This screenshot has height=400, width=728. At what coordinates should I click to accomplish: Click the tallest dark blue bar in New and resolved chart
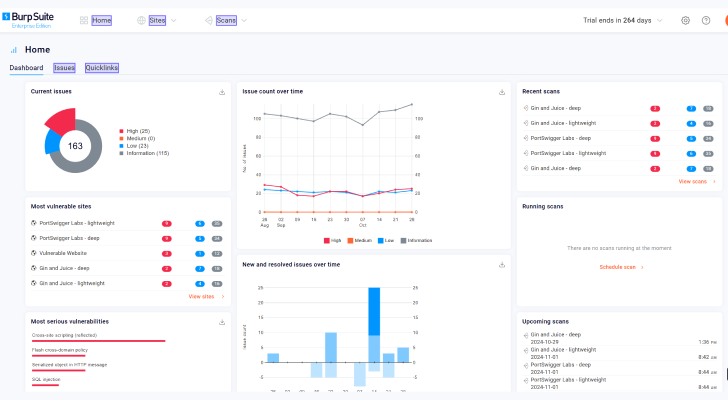(x=374, y=311)
